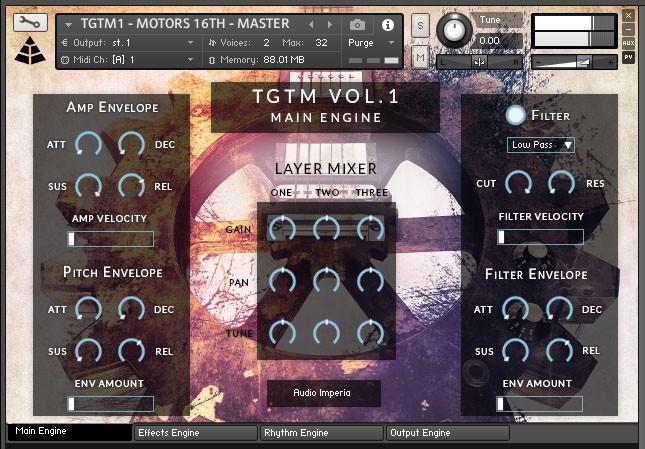
Task: Solo the instrument with S button
Action: click(420, 24)
